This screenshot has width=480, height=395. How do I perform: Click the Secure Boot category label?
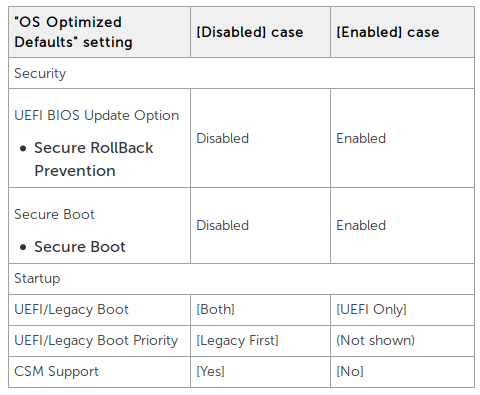[54, 214]
